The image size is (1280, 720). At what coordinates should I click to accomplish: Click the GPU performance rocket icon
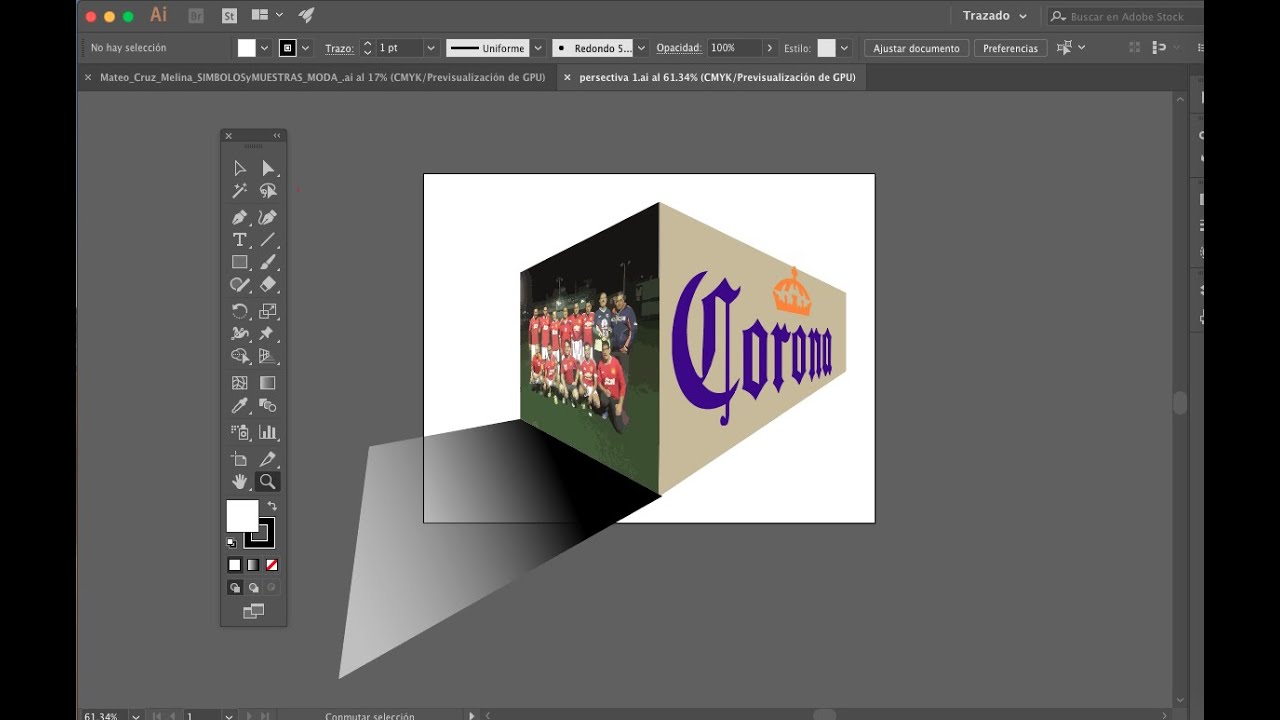click(306, 15)
